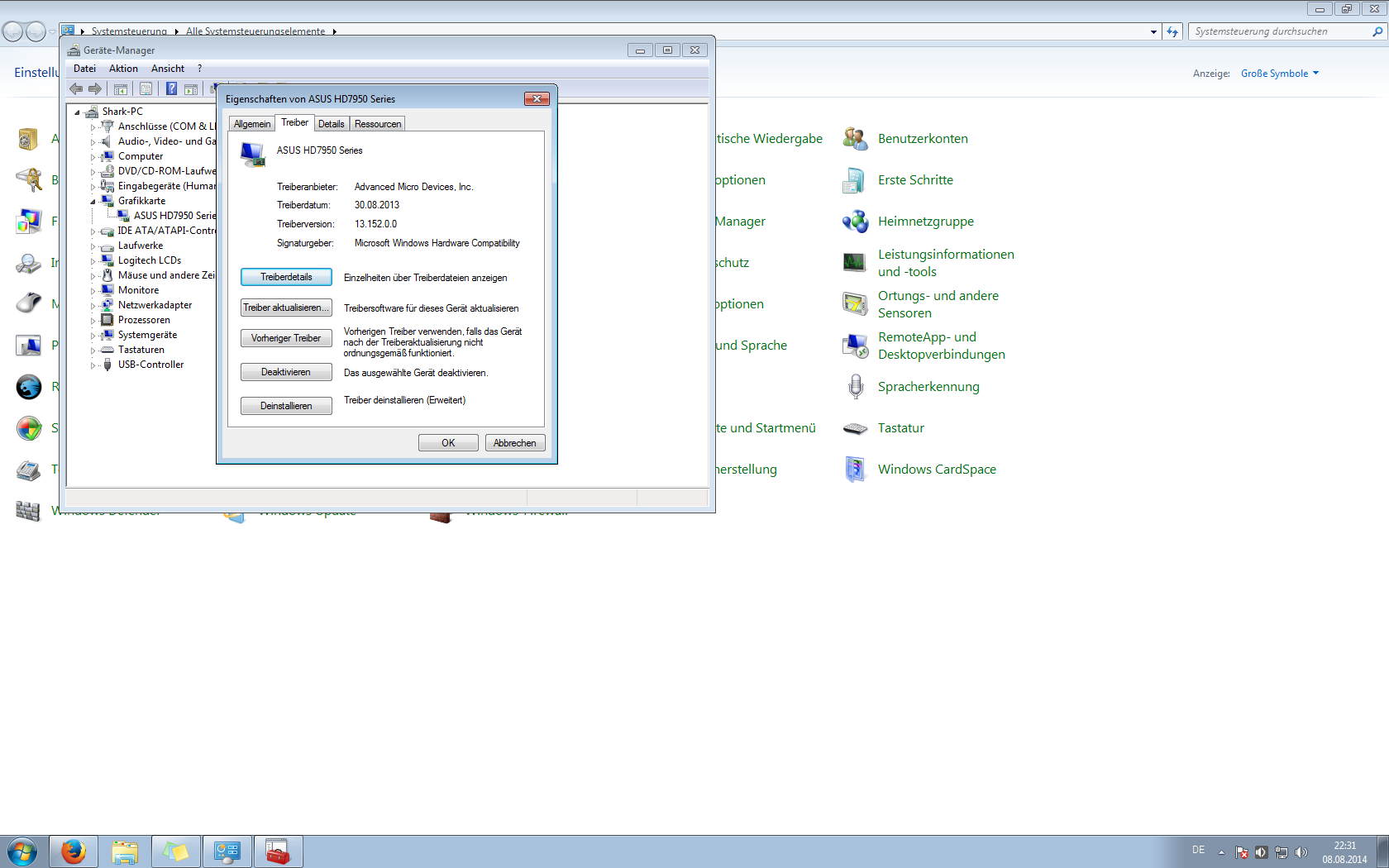Collapse the Shark-PC root node
Viewport: 1389px width, 868px height.
tap(78, 112)
